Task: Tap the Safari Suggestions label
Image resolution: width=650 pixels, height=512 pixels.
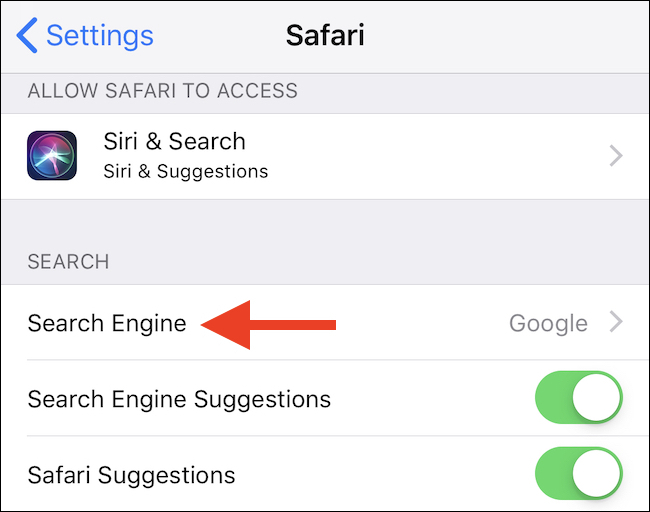Action: pos(131,475)
